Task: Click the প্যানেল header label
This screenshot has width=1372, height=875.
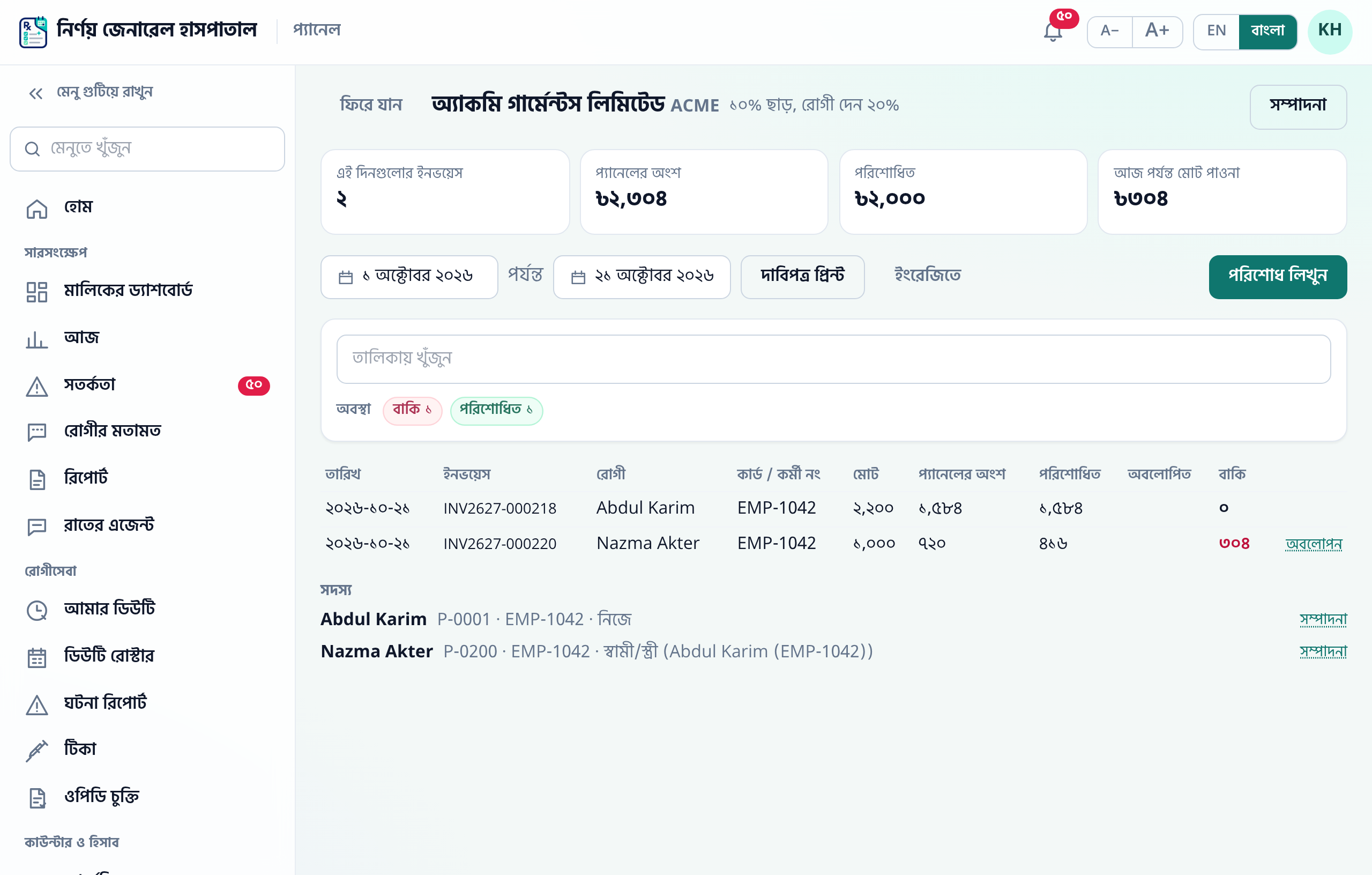Action: [x=317, y=31]
